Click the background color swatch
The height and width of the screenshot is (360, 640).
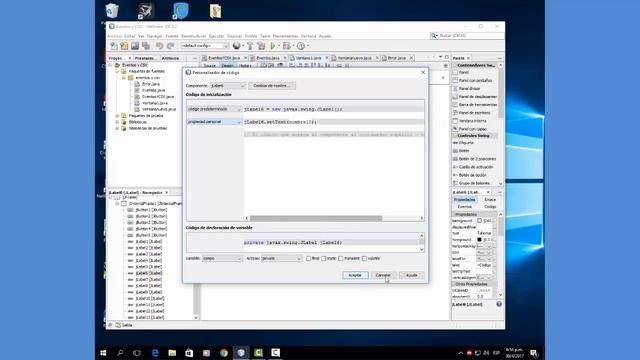(480, 221)
